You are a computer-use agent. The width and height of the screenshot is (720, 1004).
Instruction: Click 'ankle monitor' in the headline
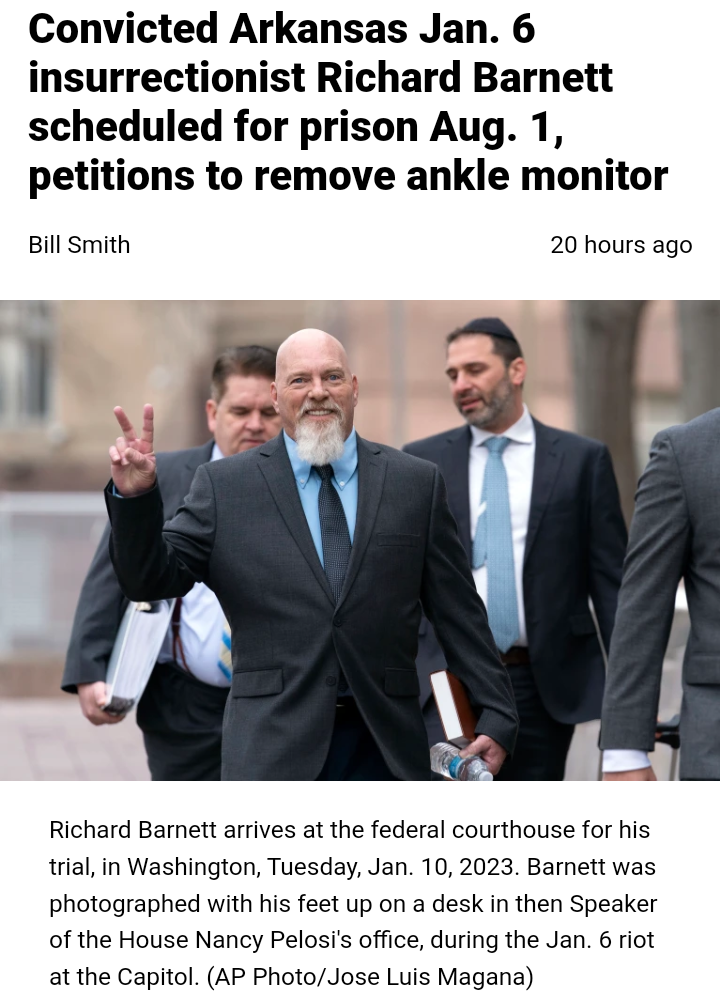tap(537, 175)
